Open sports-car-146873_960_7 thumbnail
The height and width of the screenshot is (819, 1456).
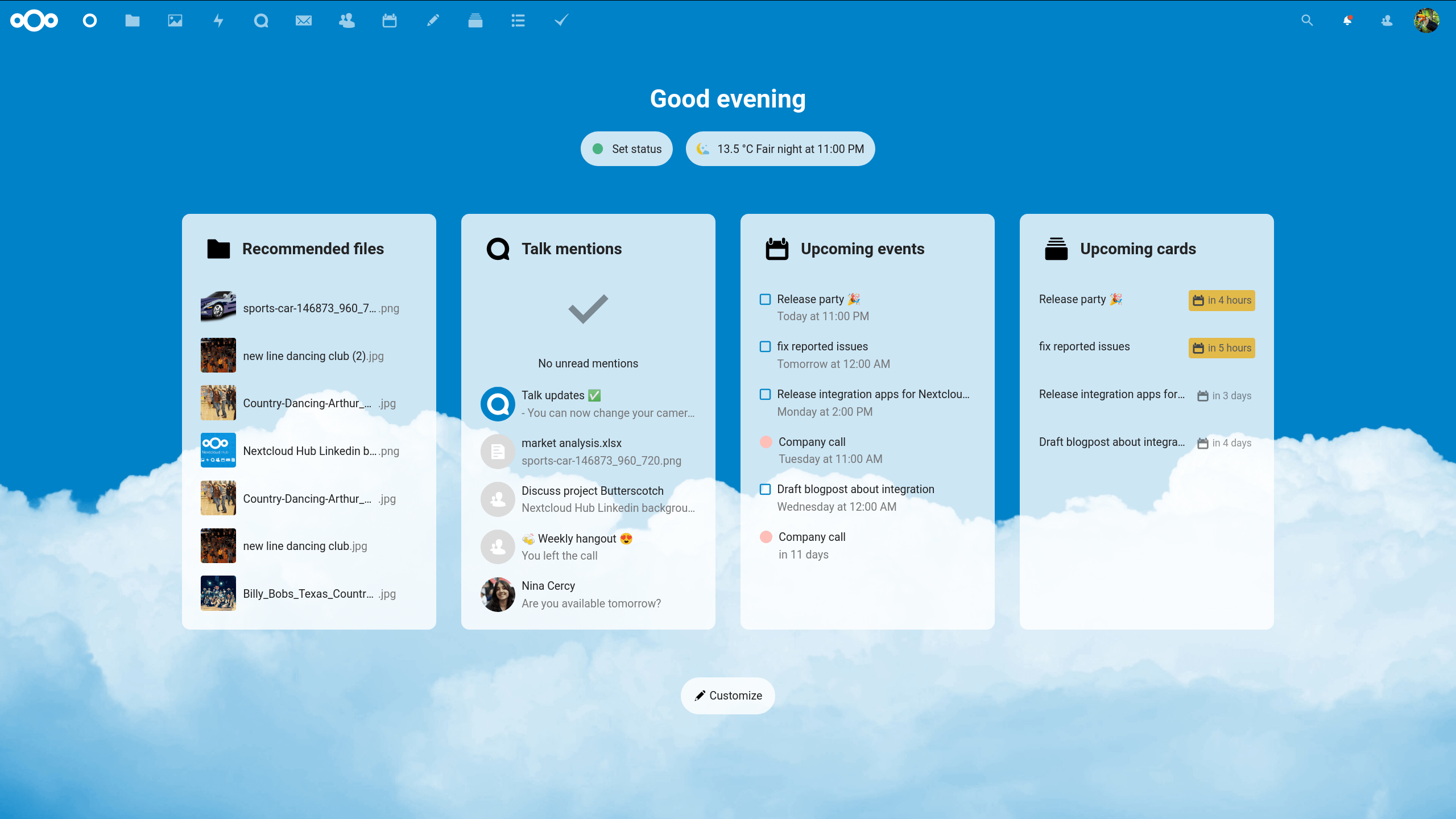(219, 308)
